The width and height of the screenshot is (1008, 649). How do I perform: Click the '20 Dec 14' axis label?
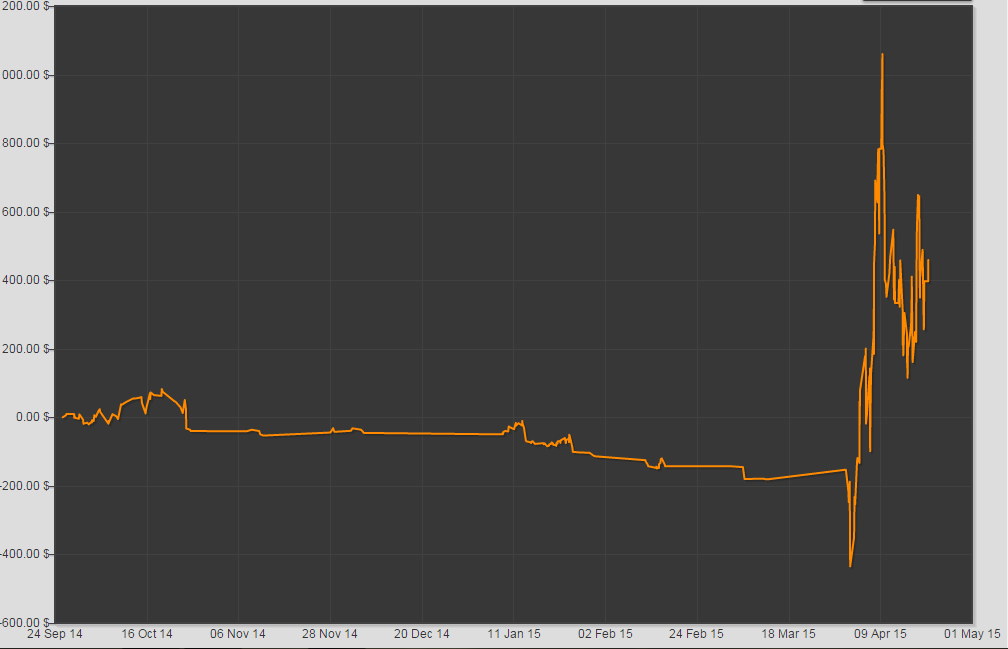[422, 634]
